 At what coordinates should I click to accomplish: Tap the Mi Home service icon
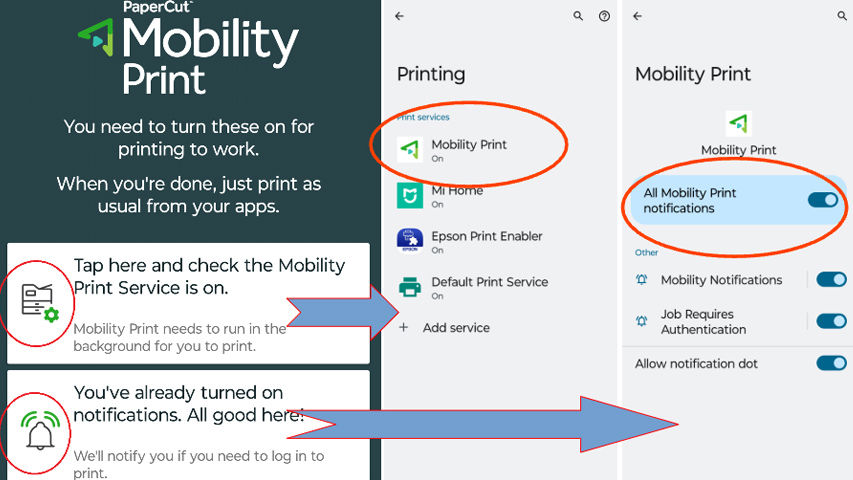[410, 195]
